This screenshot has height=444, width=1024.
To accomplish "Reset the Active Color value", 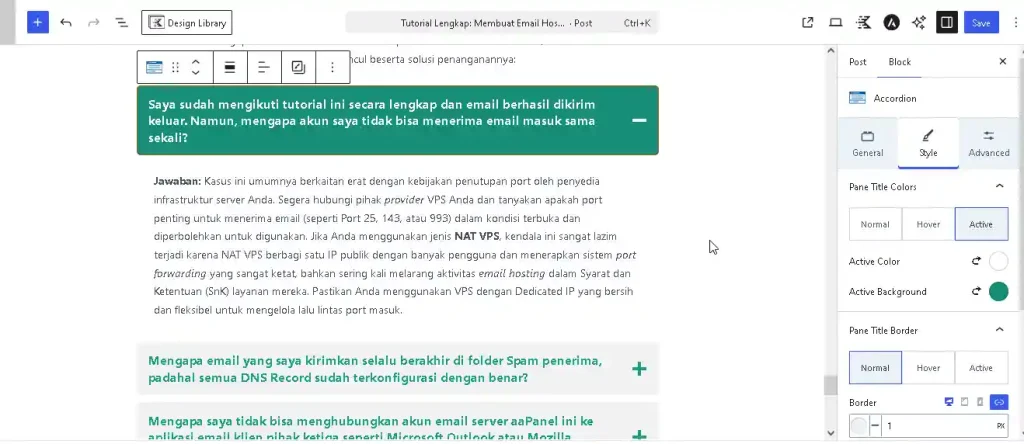I will (976, 261).
